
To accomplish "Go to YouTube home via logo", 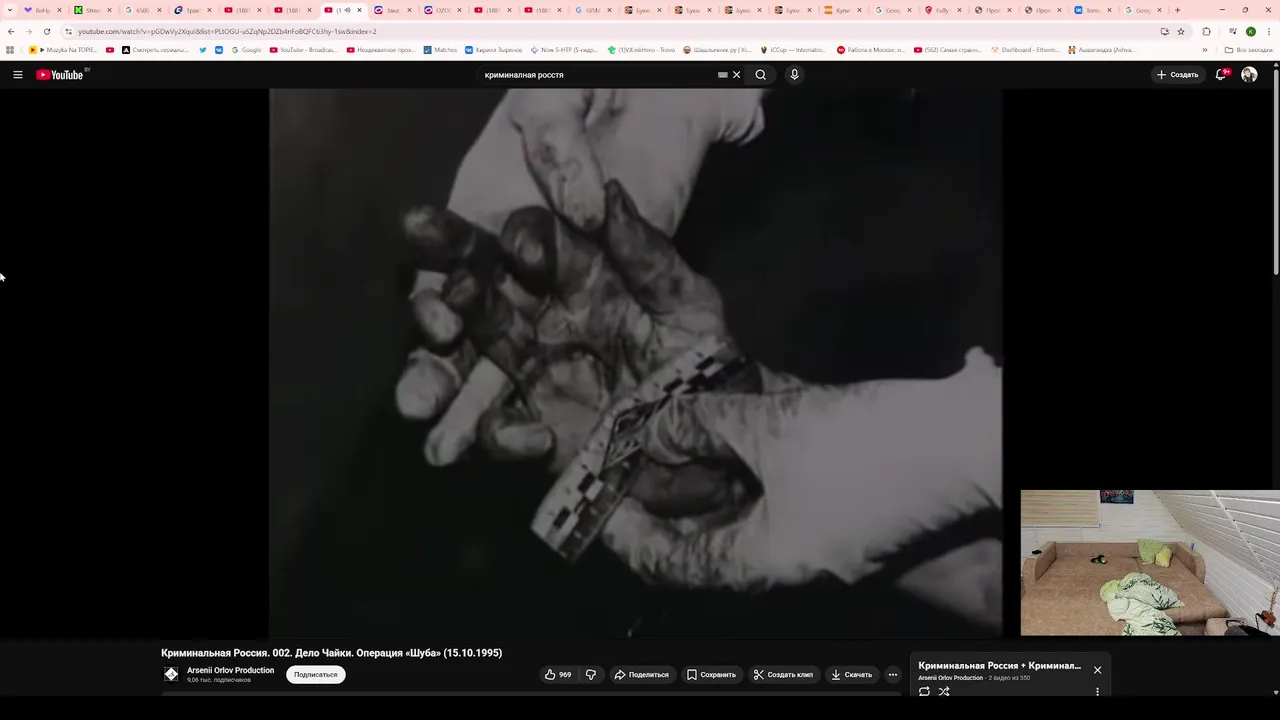I will pyautogui.click(x=62, y=75).
